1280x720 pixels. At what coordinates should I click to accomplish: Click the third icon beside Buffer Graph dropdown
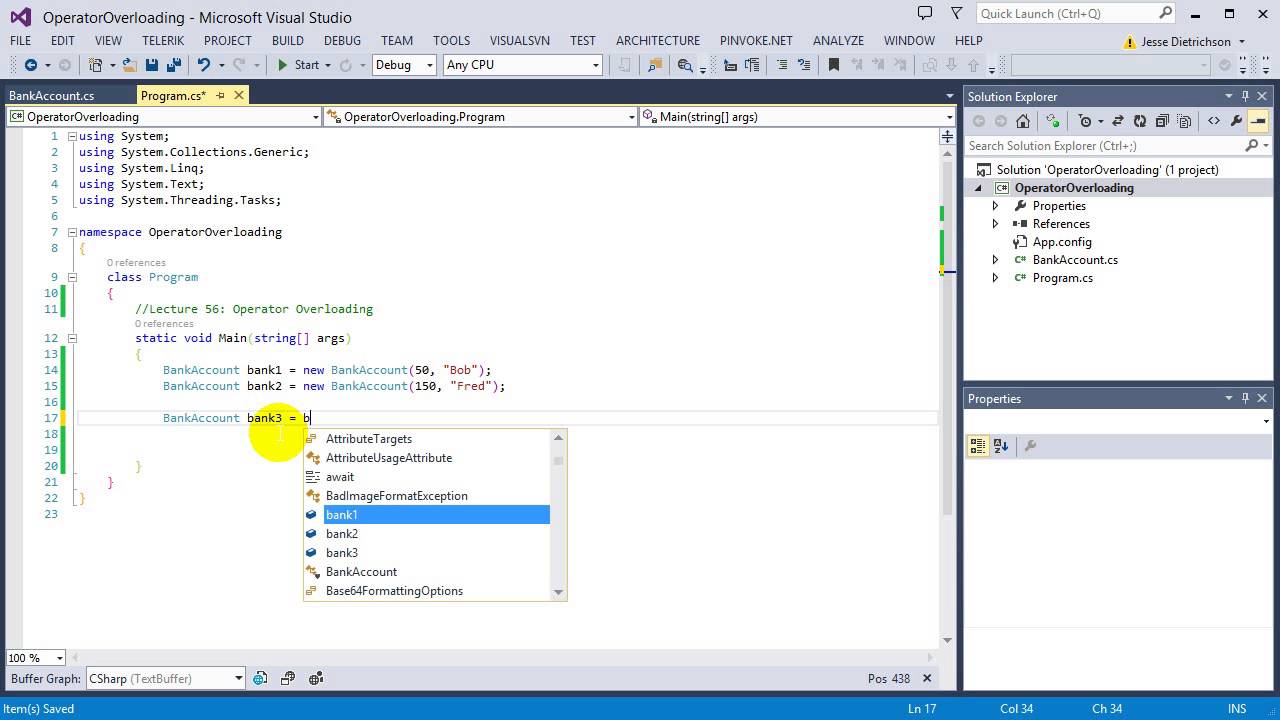tap(316, 678)
